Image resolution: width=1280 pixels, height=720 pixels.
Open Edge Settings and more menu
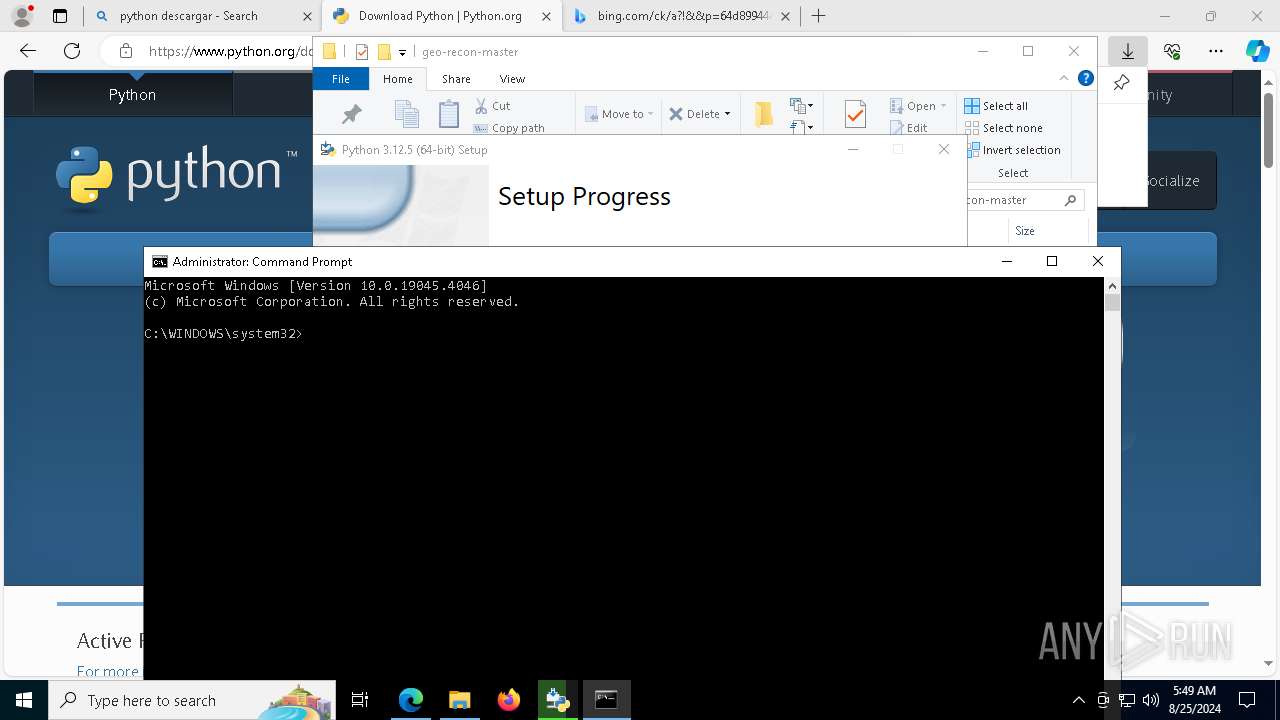[1216, 51]
